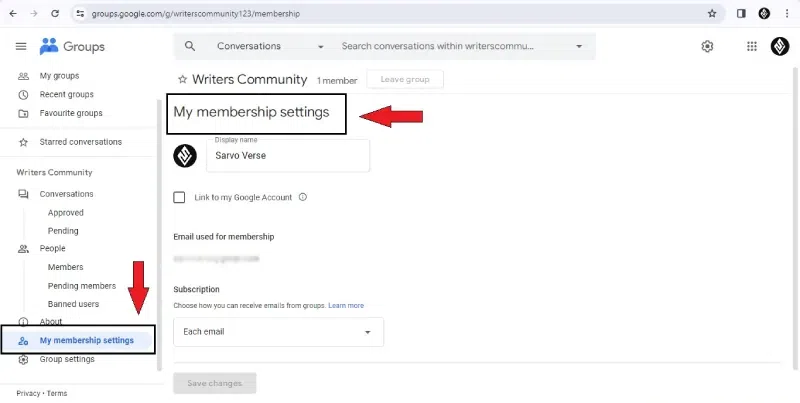Click the Group settings gear icon in sidebar
The height and width of the screenshot is (403, 800).
coord(23,359)
